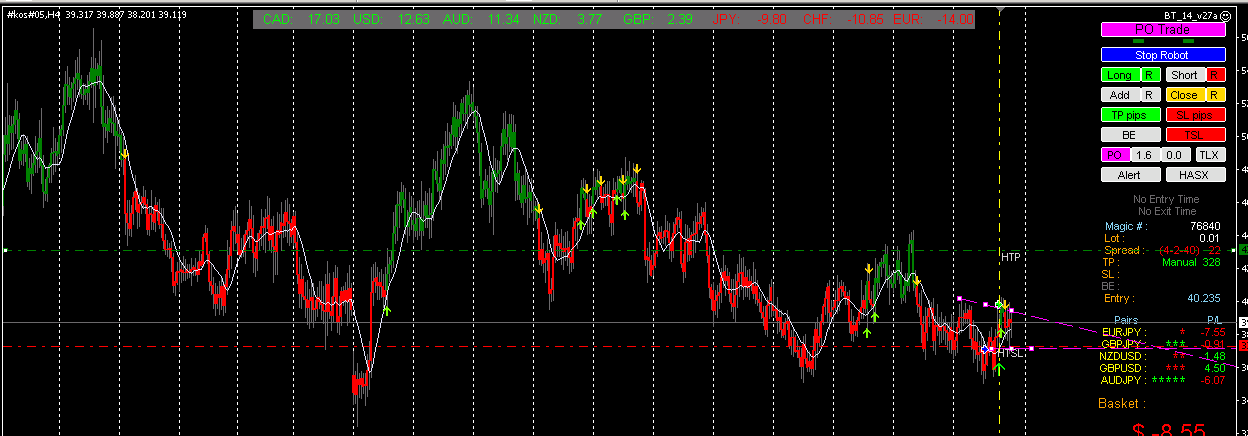Select the AUDJPY pair row
1248x436 pixels.
click(1163, 379)
